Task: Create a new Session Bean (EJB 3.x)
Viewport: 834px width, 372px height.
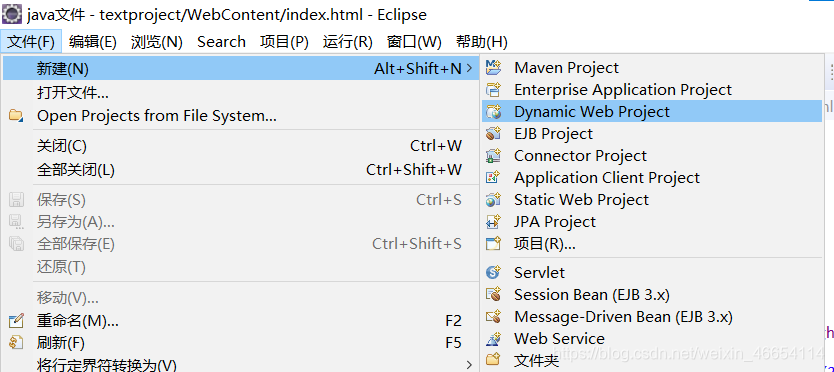Action: coord(652,294)
